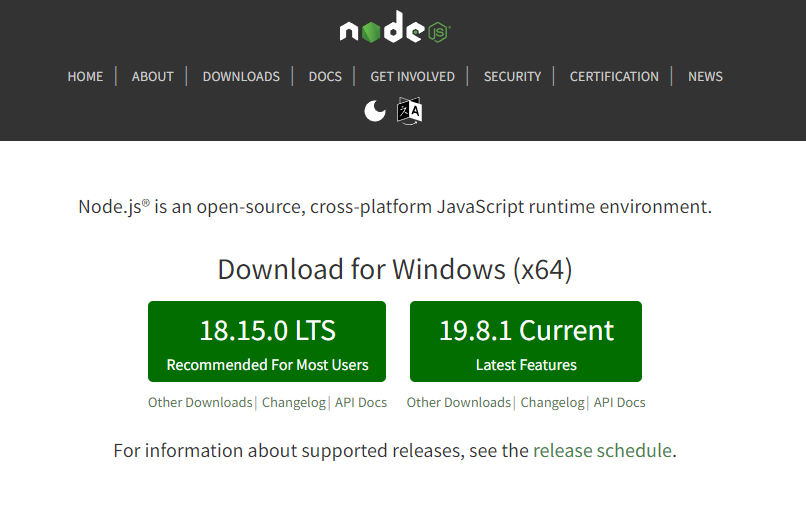Click the Node.js description sentence
Screen dimensions: 806x523
(395, 207)
